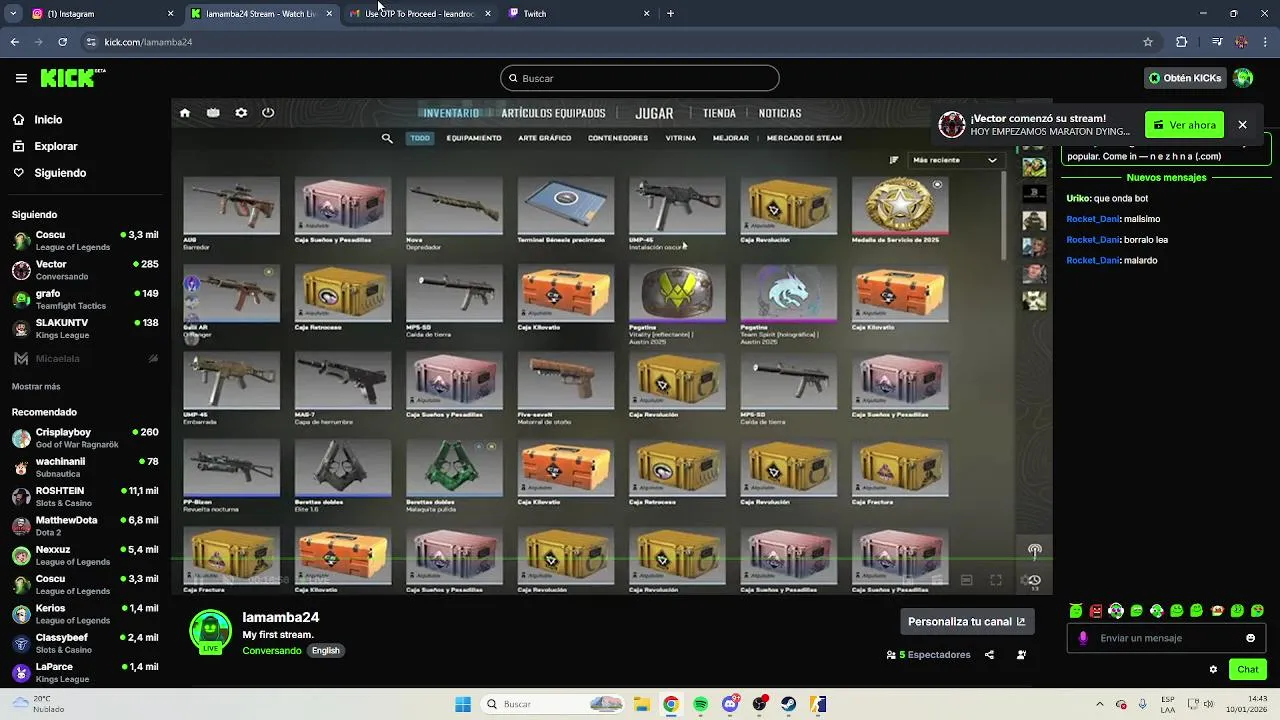This screenshot has width=1280, height=720.
Task: Click the stream fullscreen icon
Action: 996,580
